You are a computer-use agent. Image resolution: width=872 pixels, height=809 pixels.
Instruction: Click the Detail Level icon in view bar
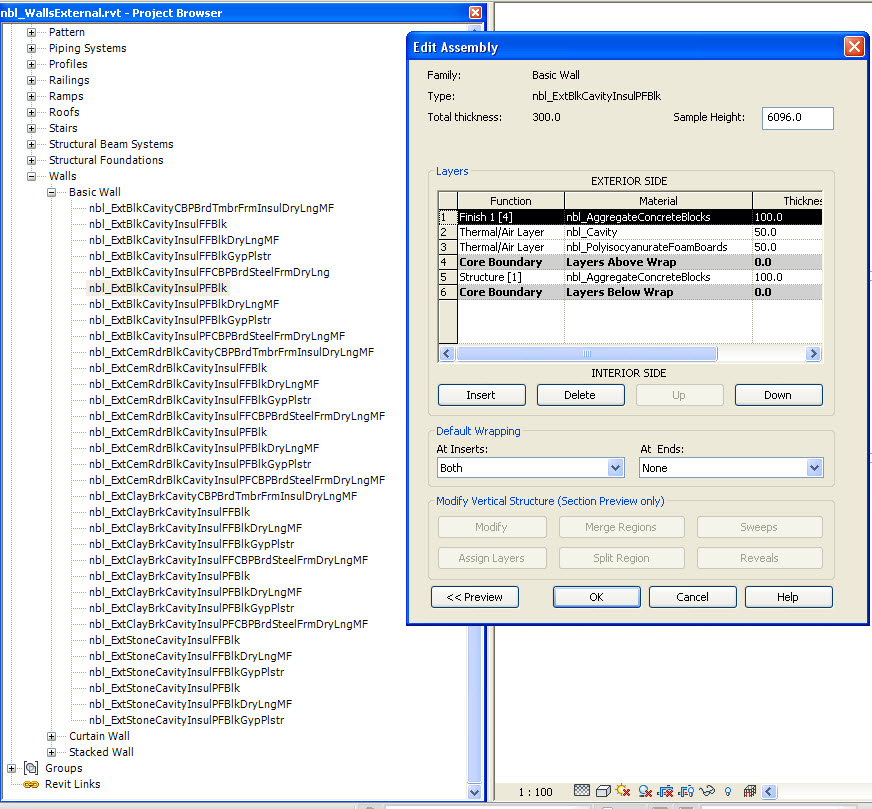pos(581,791)
